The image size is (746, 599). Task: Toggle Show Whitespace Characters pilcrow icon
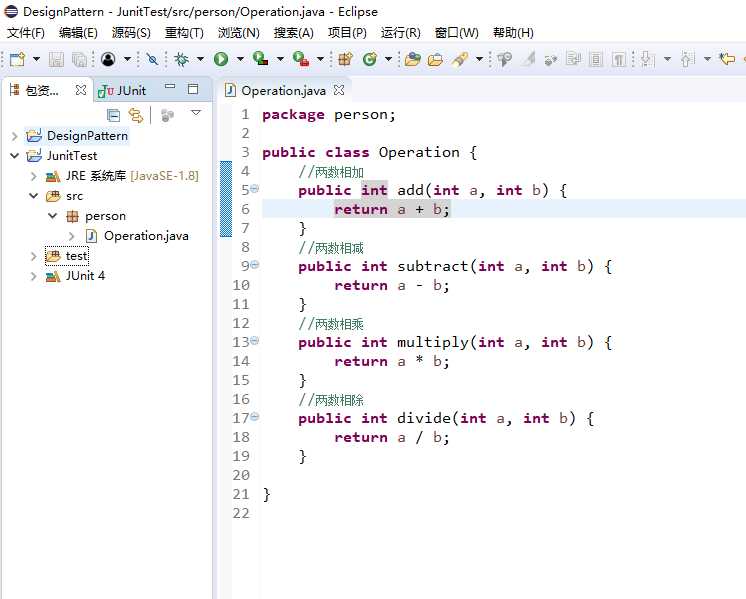618,59
